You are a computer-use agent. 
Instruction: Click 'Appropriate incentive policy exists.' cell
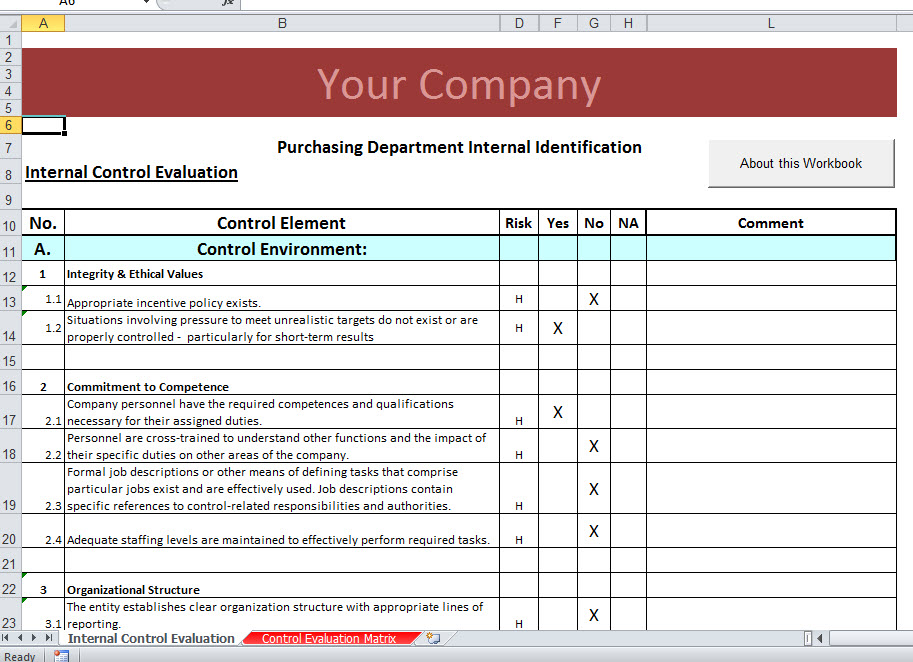click(282, 299)
